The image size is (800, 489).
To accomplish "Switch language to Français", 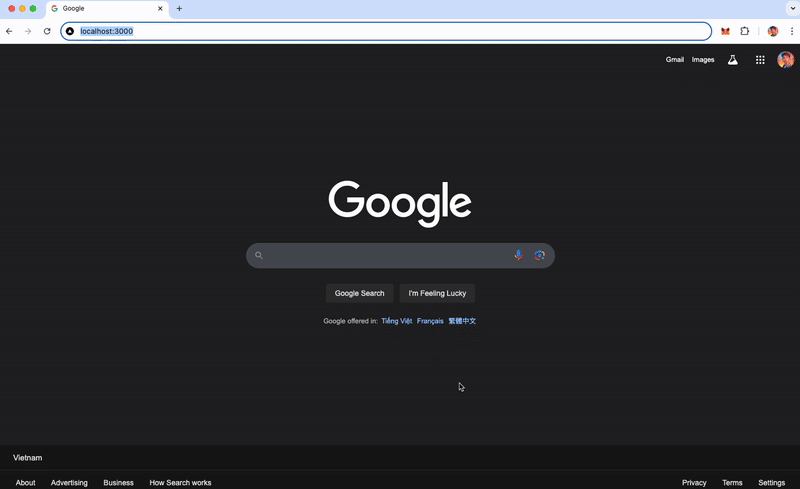I will [x=430, y=321].
